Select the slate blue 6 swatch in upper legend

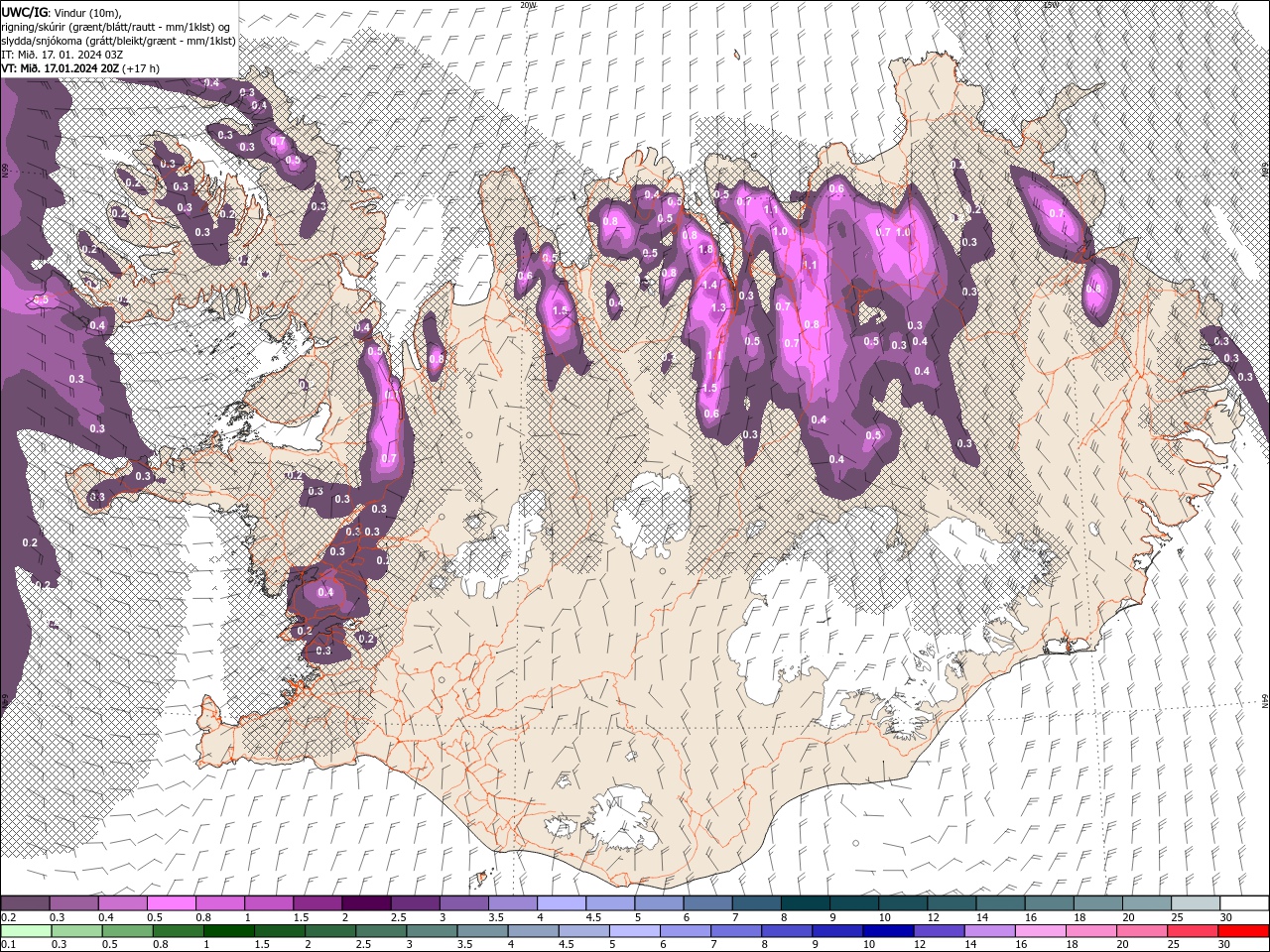706,903
